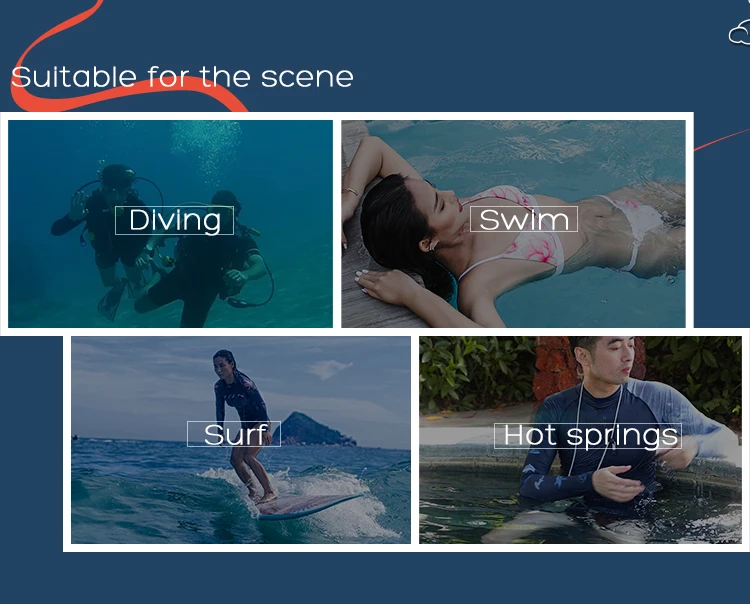
Task: Click the cloud icon in the top corner
Action: coord(740,34)
